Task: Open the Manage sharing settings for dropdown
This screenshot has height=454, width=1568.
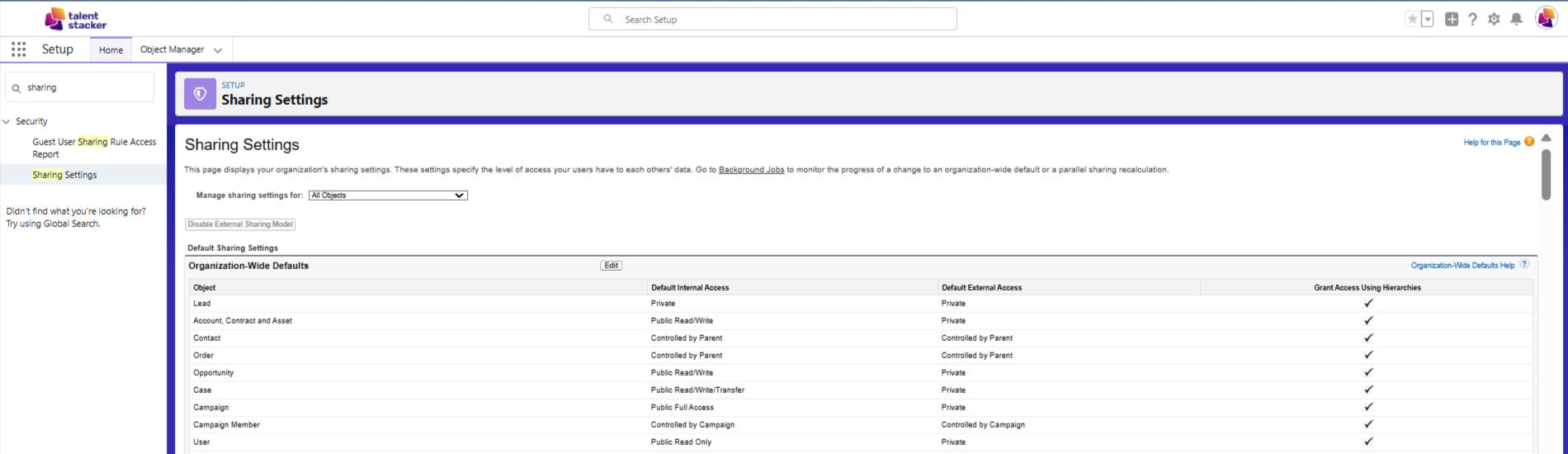Action: 388,196
